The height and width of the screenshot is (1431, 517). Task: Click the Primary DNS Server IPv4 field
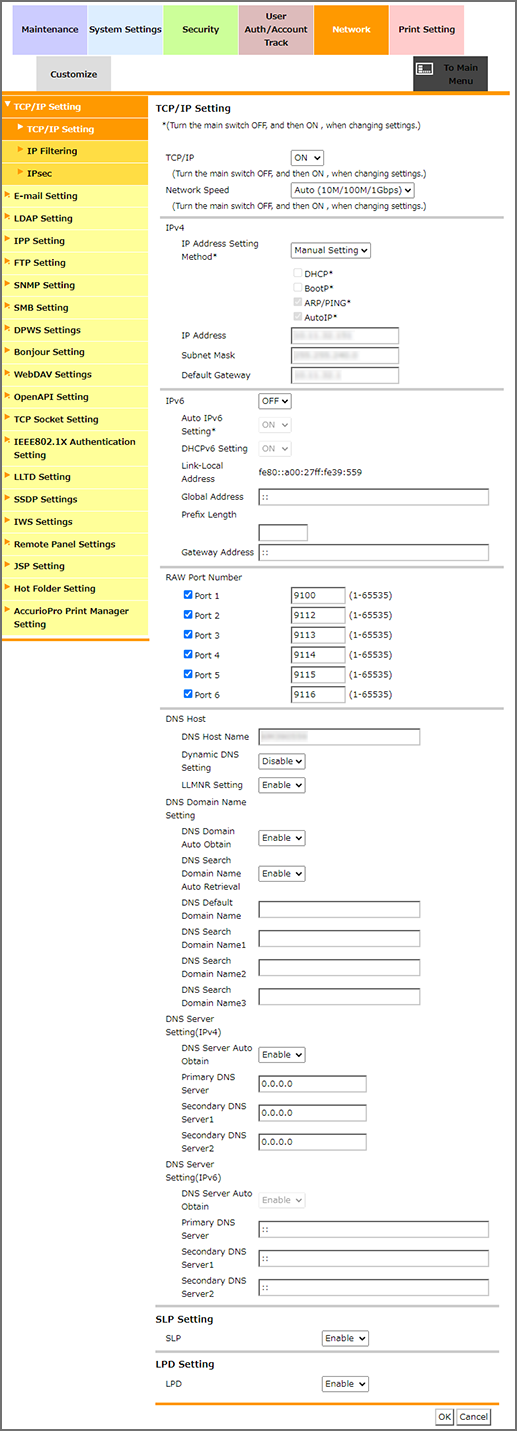[312, 1084]
